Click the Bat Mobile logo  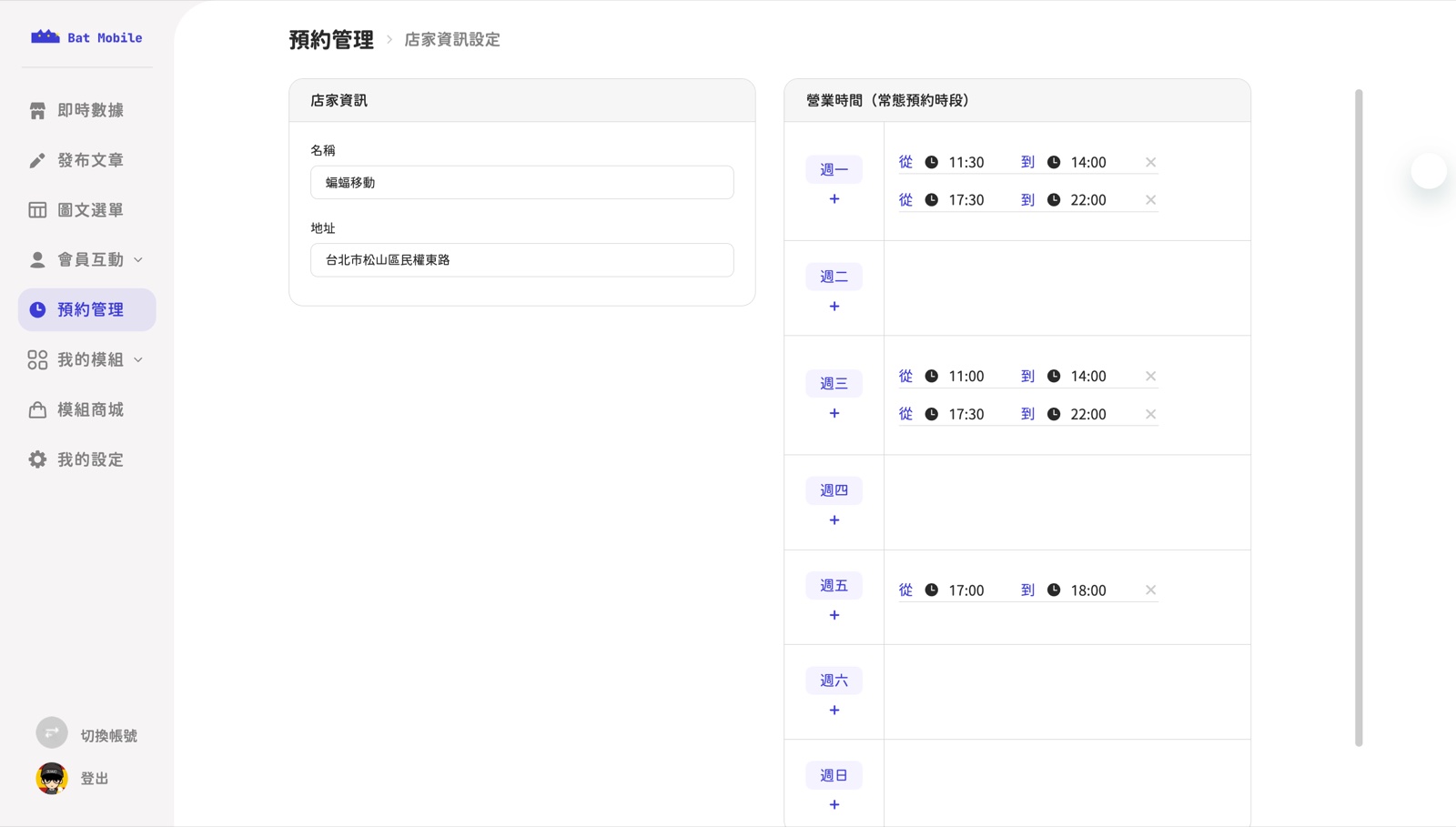(x=86, y=37)
